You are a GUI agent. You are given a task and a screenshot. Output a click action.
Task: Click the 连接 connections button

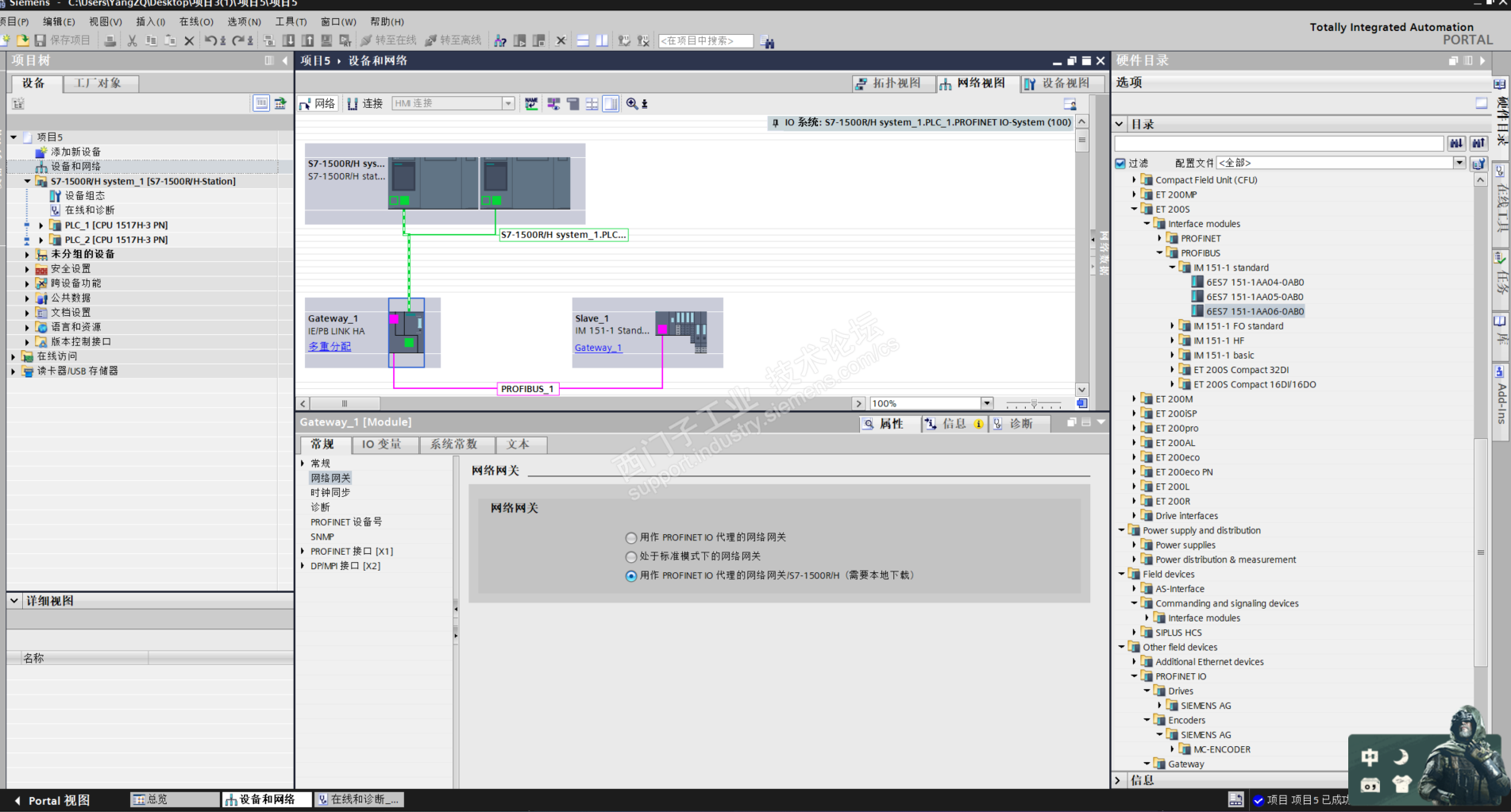(x=365, y=104)
